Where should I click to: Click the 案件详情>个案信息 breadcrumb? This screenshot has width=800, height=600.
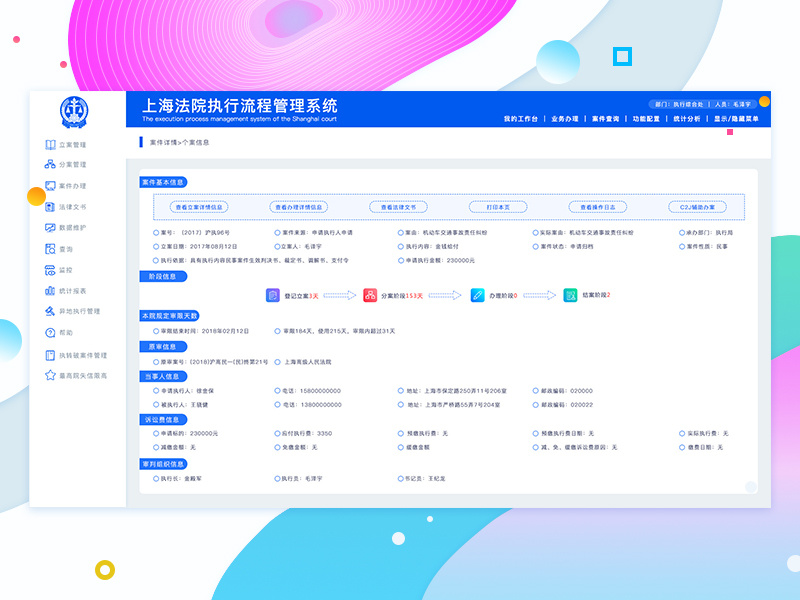coord(179,142)
